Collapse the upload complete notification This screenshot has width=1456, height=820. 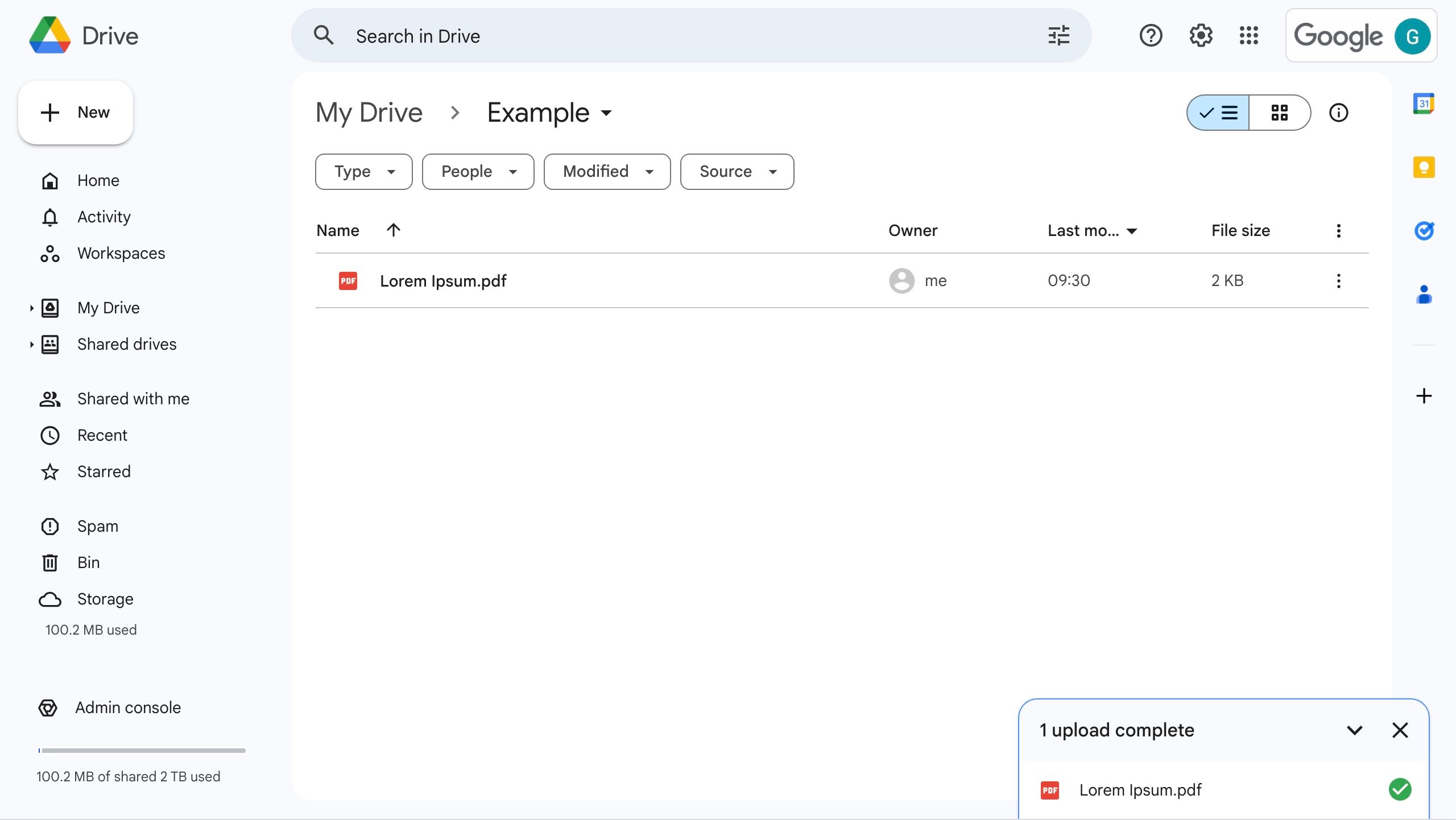tap(1355, 730)
